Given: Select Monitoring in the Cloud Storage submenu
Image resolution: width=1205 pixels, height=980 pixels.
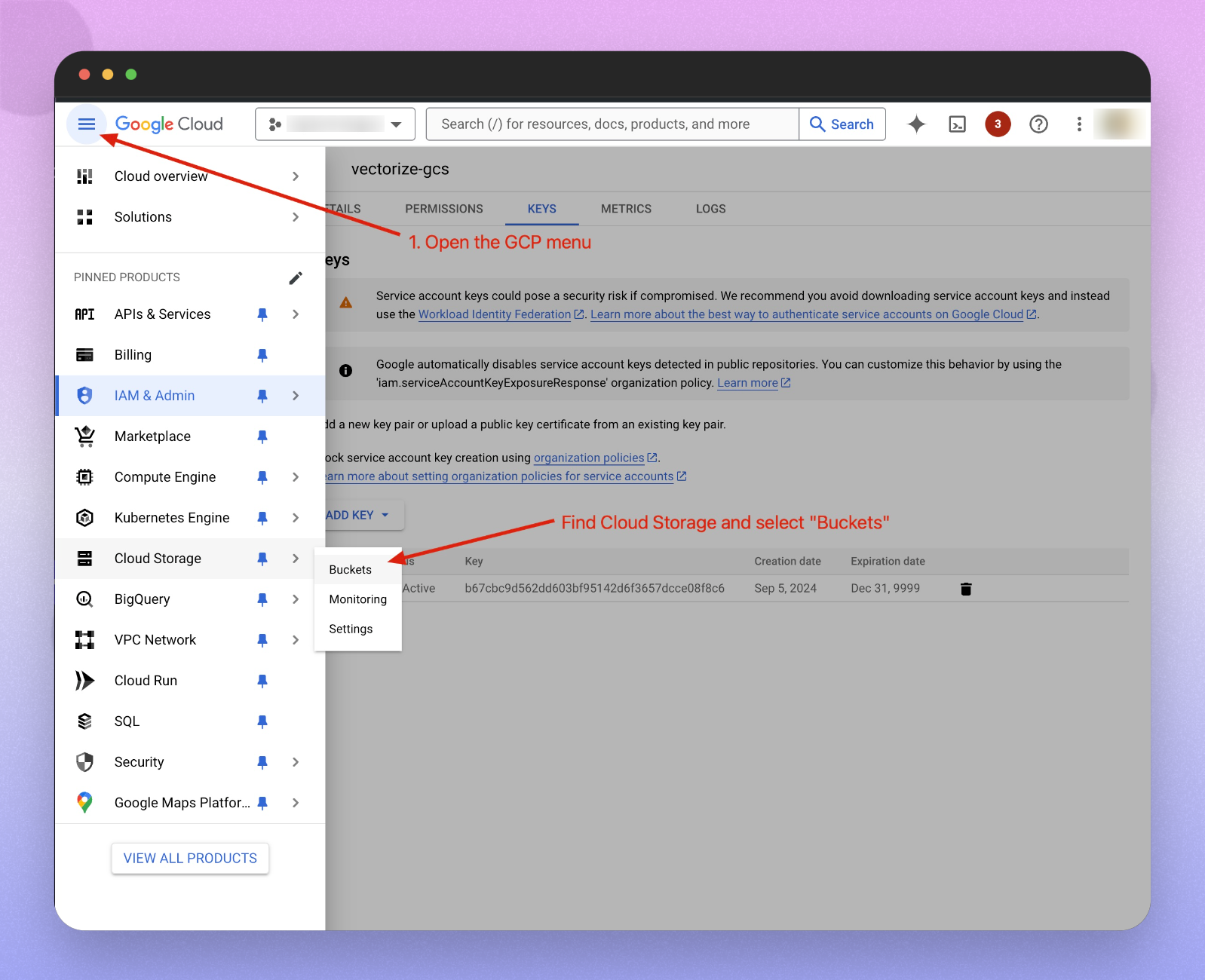Looking at the screenshot, I should tap(358, 599).
